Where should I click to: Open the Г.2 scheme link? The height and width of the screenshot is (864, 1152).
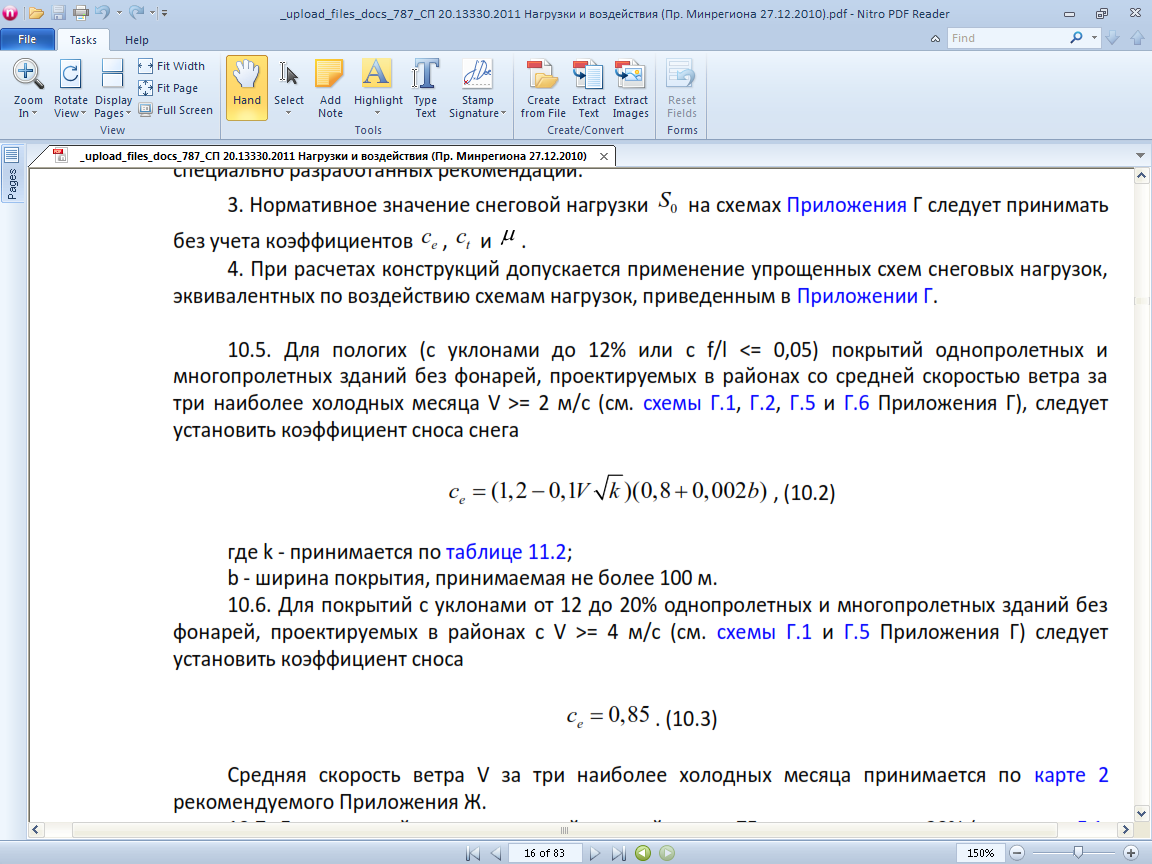tap(762, 403)
